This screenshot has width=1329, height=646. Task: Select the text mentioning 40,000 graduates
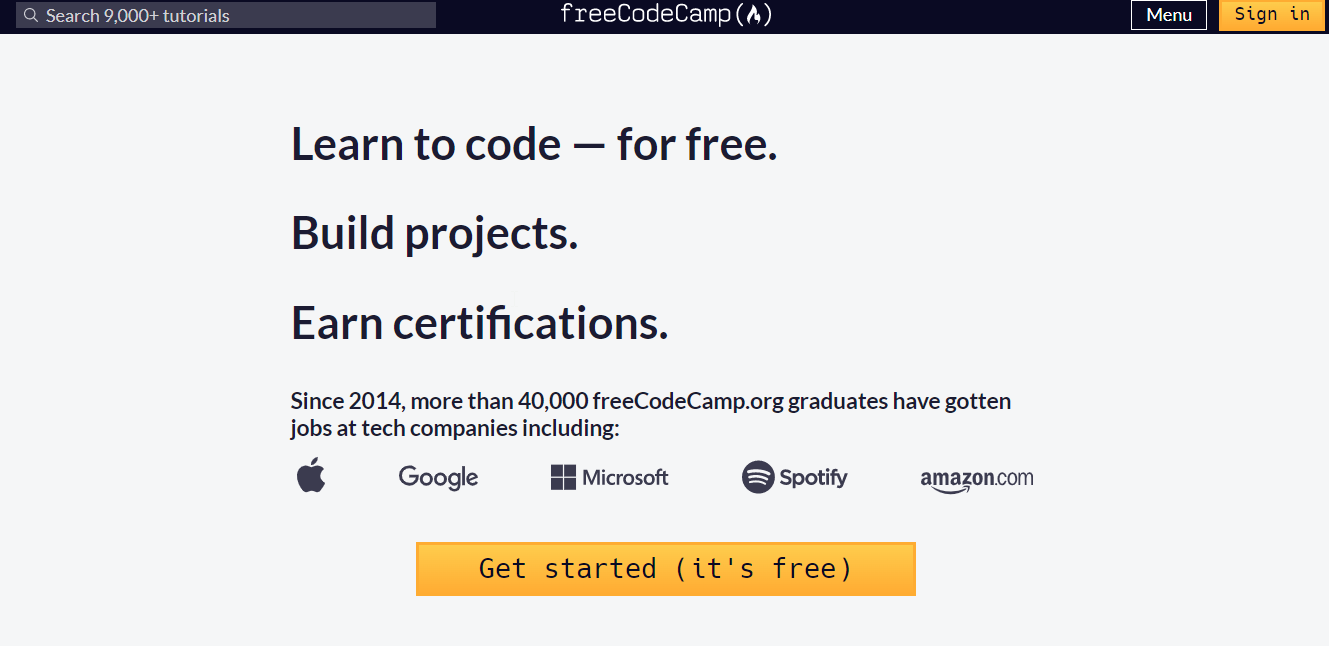tap(650, 413)
